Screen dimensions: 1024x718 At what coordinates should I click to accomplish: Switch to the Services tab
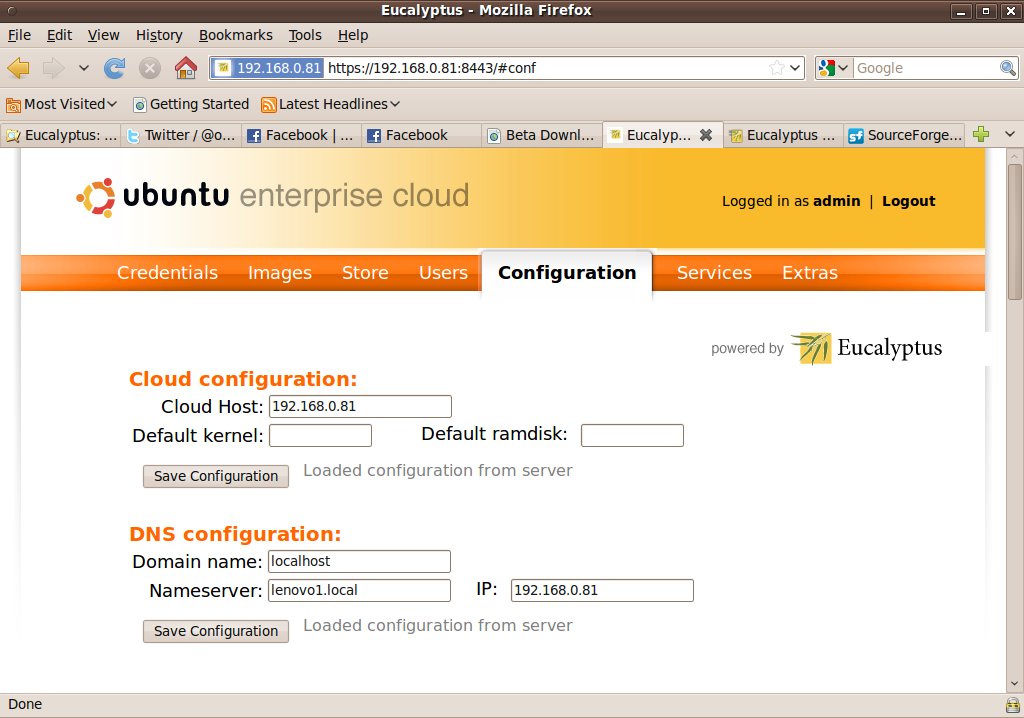coord(714,272)
